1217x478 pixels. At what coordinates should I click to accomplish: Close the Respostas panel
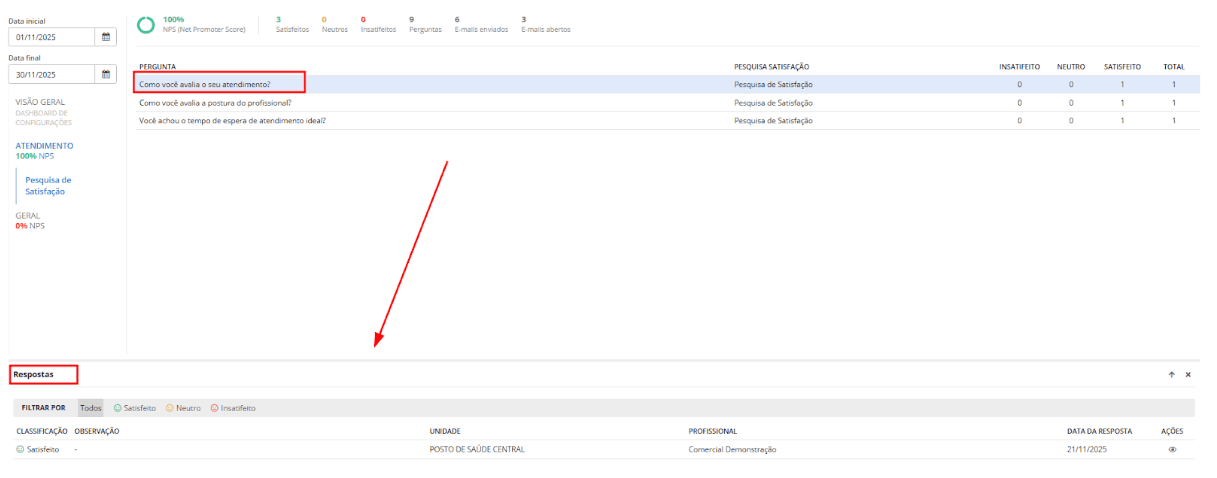pos(1188,374)
